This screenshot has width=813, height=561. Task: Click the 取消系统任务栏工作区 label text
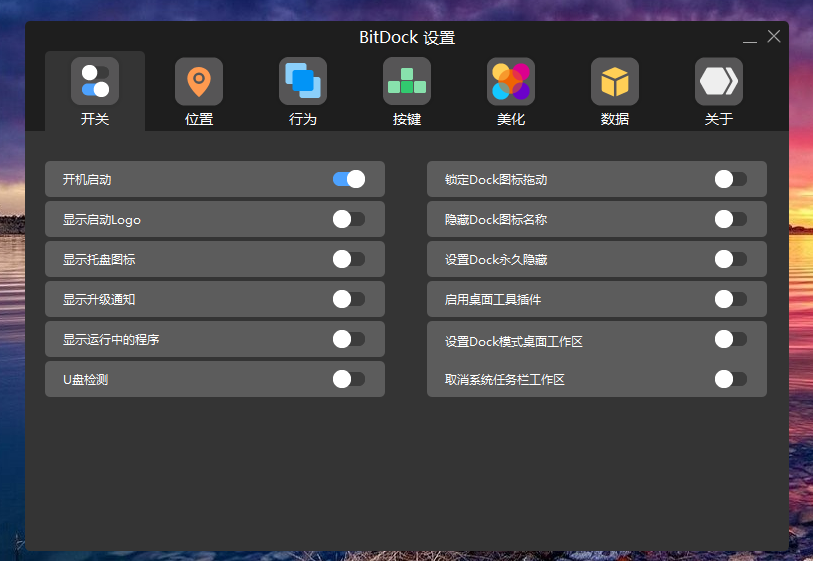[x=505, y=380]
